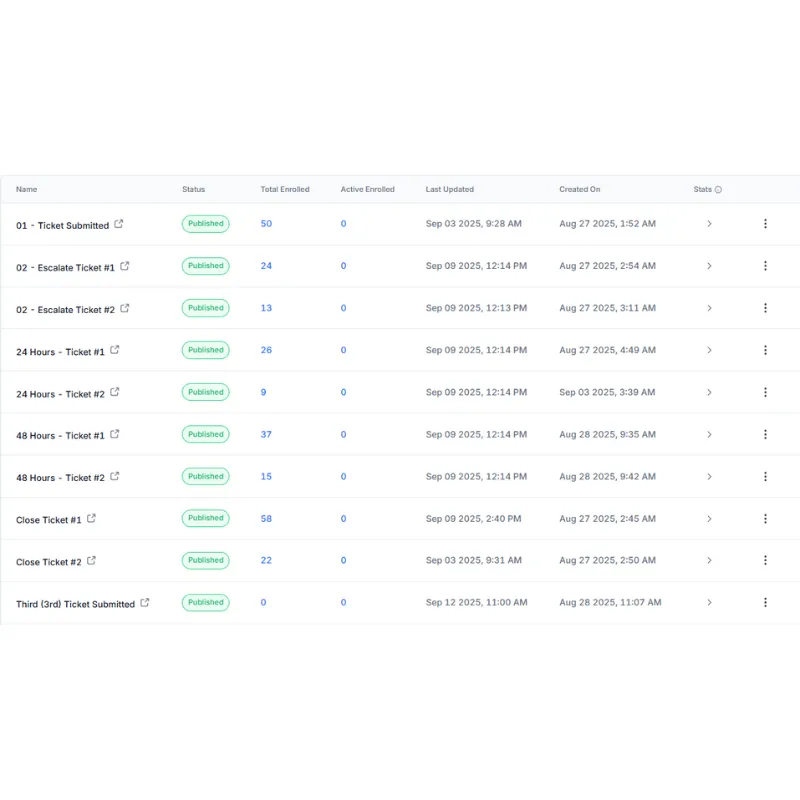This screenshot has width=800, height=800.
Task: Open three-dot menu for Third (3rd) Ticket Submitted
Action: [765, 603]
